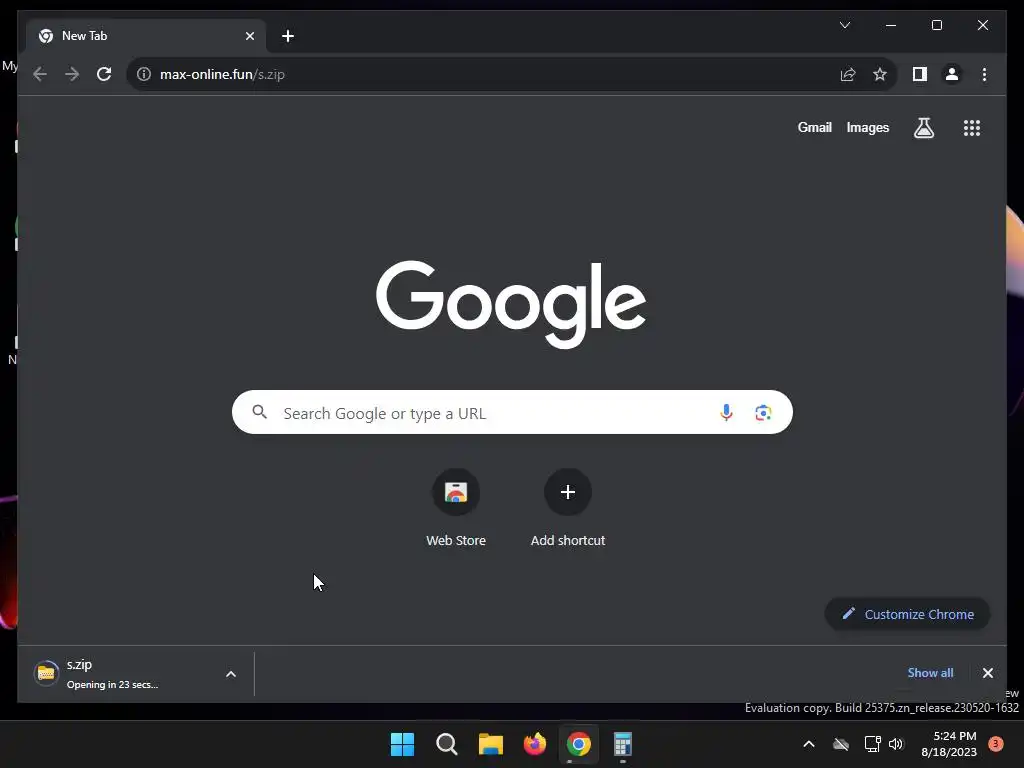Expand s.zip download options arrow
Viewport: 1024px width, 768px height.
click(x=231, y=674)
